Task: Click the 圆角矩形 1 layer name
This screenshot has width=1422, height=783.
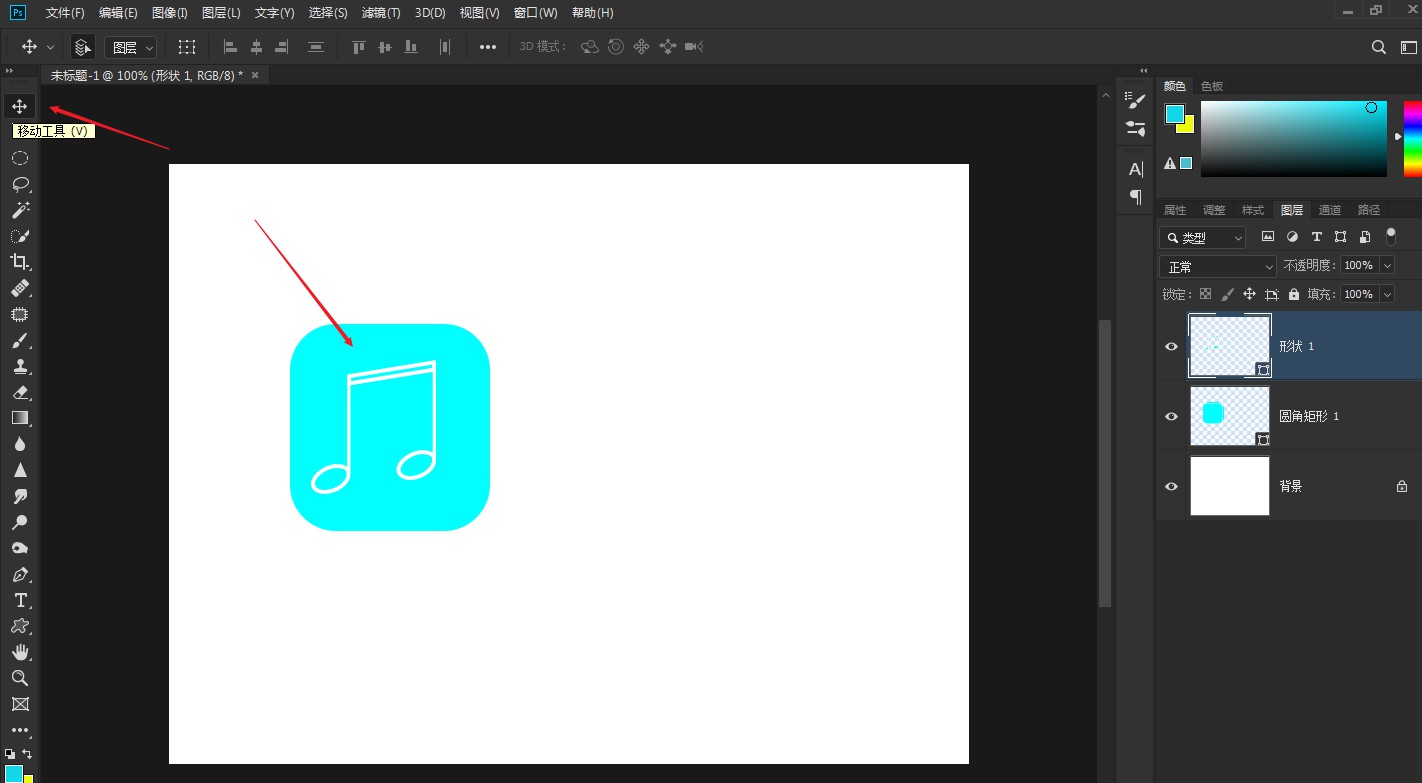Action: [1309, 416]
